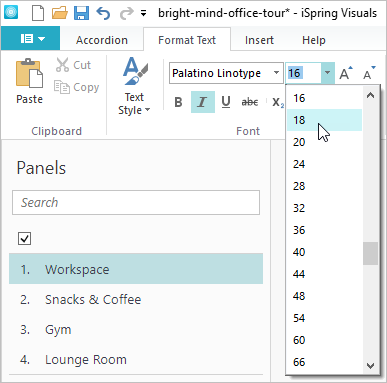Collapse the font size dropdown arrow
Image resolution: width=387 pixels, height=383 pixels.
click(328, 73)
